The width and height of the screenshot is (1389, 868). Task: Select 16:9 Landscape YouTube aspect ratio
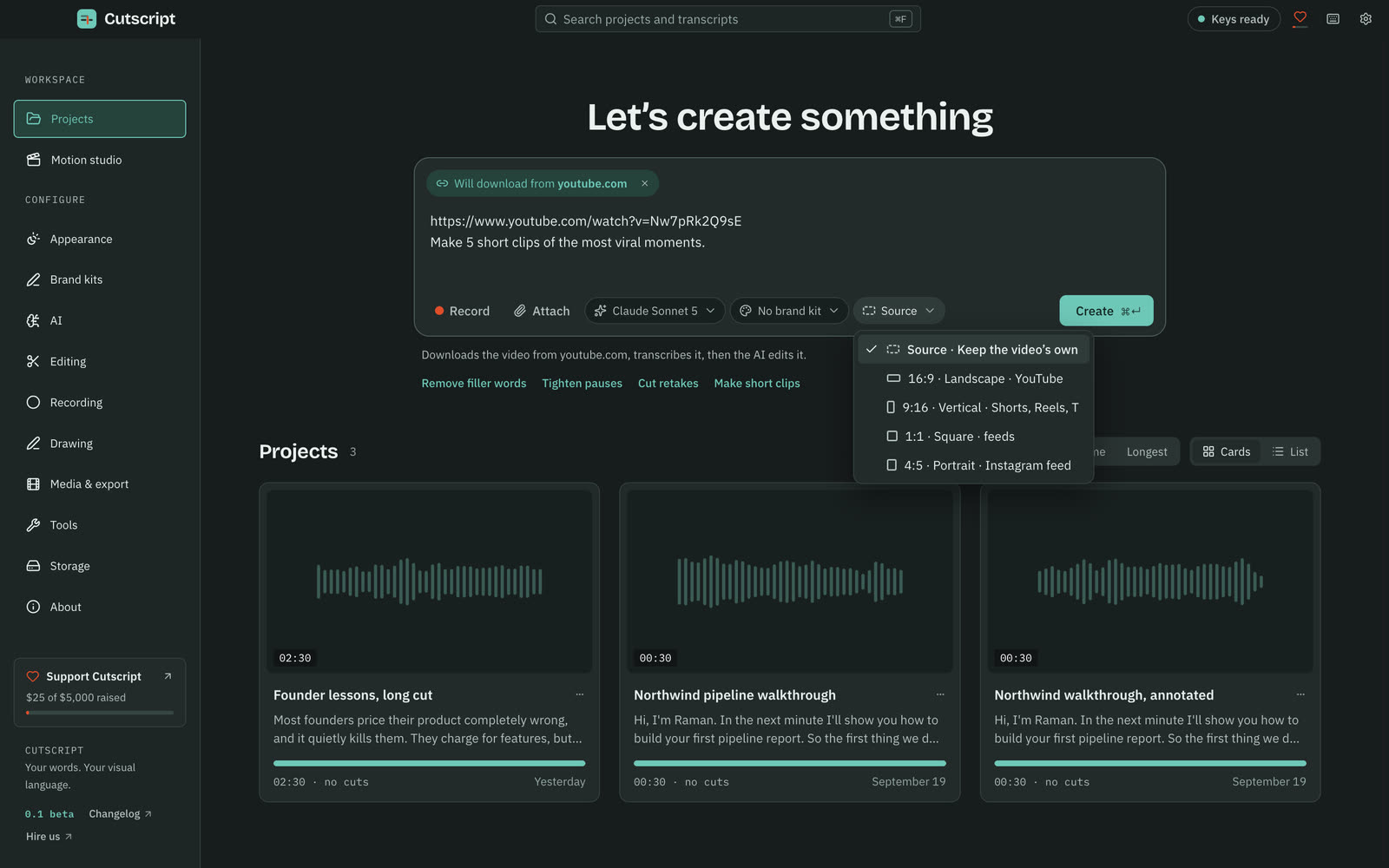click(973, 378)
